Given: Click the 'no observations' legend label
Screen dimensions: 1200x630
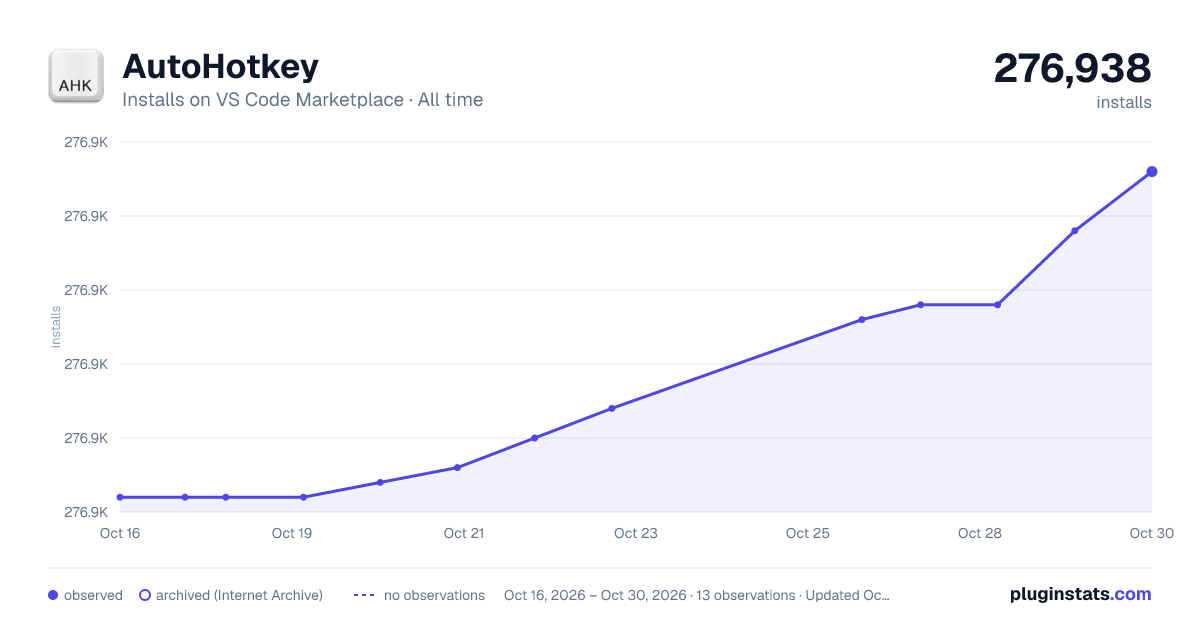Looking at the screenshot, I should tap(434, 595).
